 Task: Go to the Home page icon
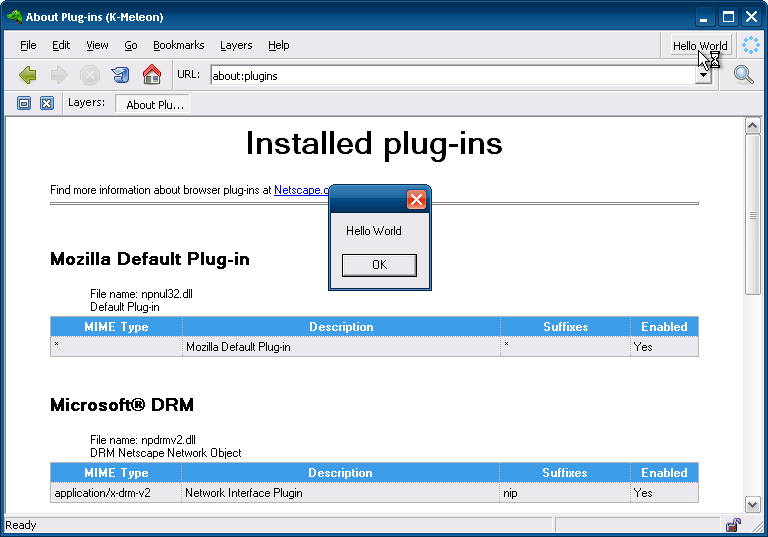[152, 75]
